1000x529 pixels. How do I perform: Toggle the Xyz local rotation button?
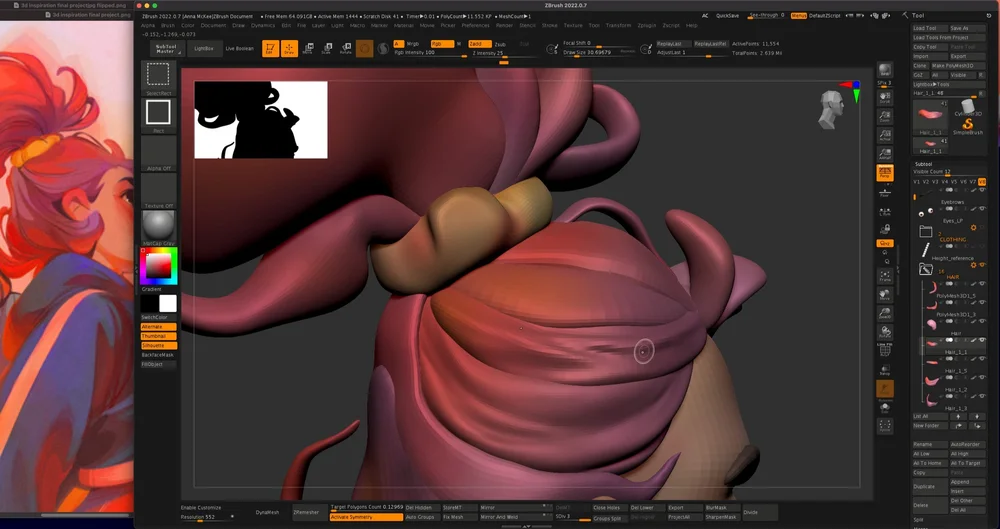(x=885, y=243)
